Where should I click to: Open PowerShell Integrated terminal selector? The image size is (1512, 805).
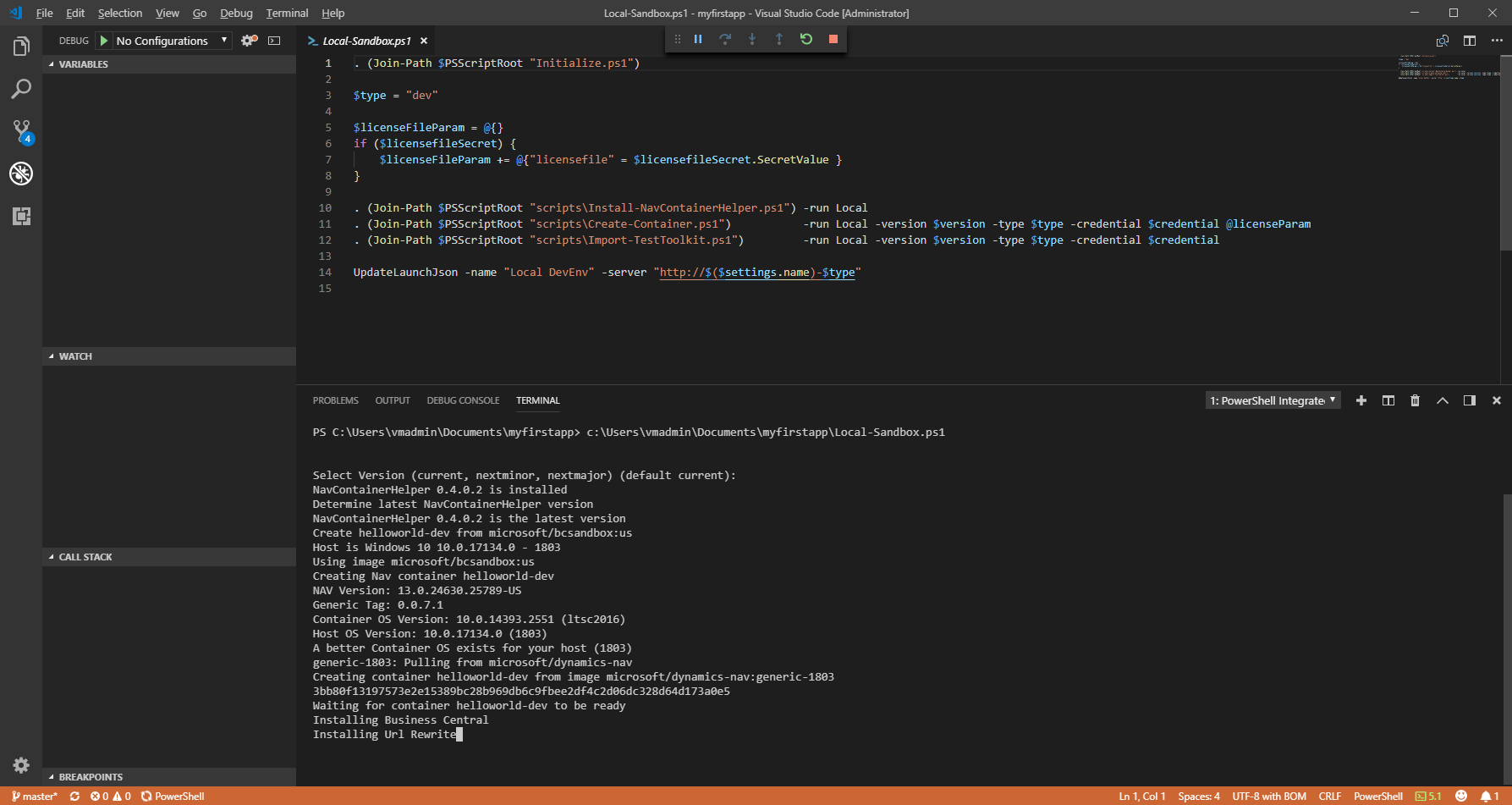point(1273,400)
